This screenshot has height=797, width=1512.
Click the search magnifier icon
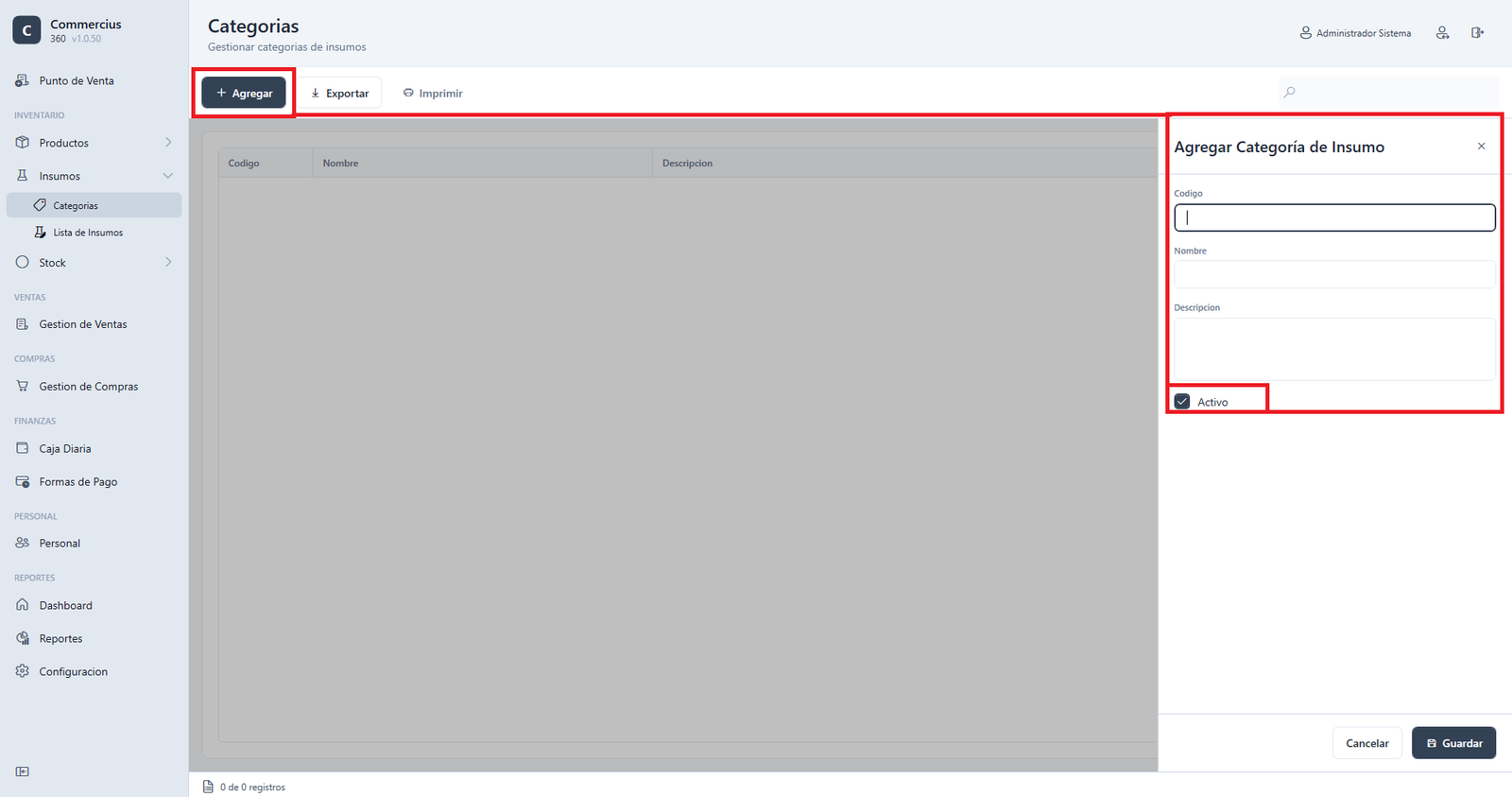[1289, 92]
